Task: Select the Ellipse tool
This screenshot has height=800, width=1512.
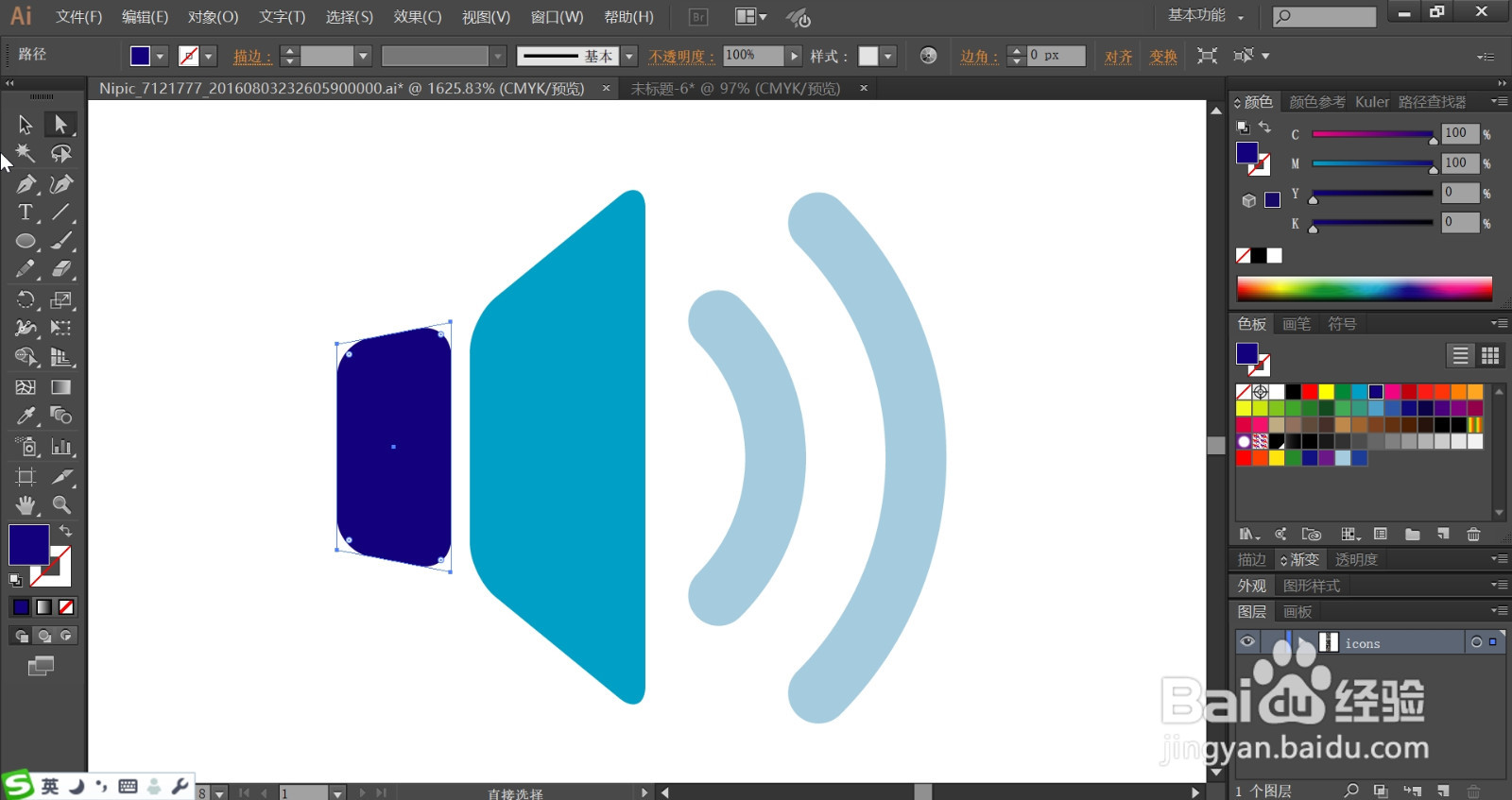Action: tap(26, 241)
